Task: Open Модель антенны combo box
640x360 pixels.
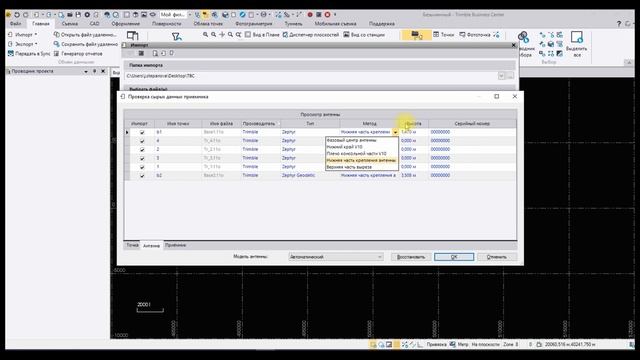Action: pos(336,257)
